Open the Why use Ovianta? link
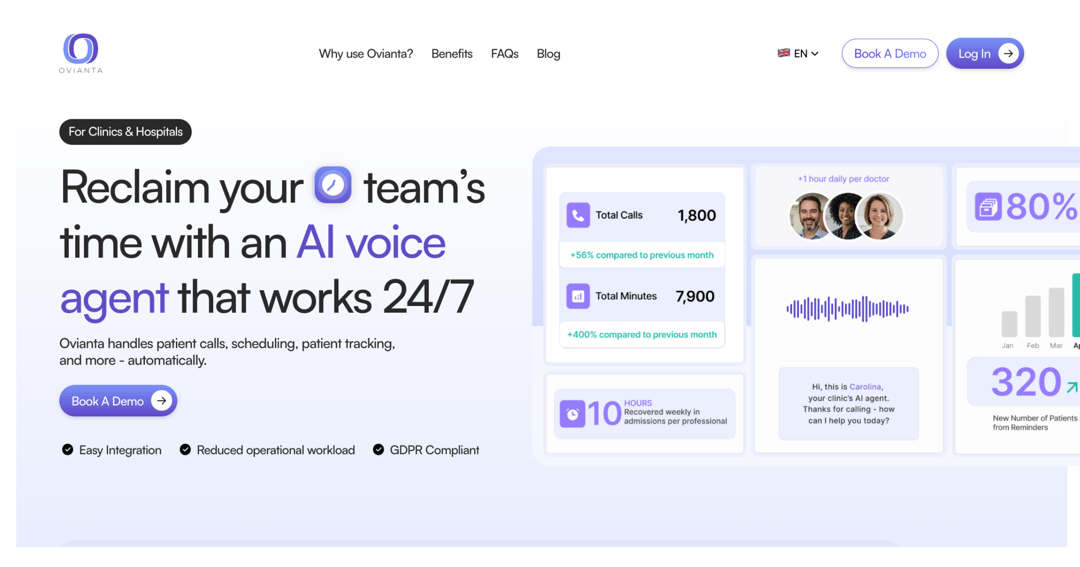Image resolution: width=1080 pixels, height=567 pixels. tap(366, 54)
